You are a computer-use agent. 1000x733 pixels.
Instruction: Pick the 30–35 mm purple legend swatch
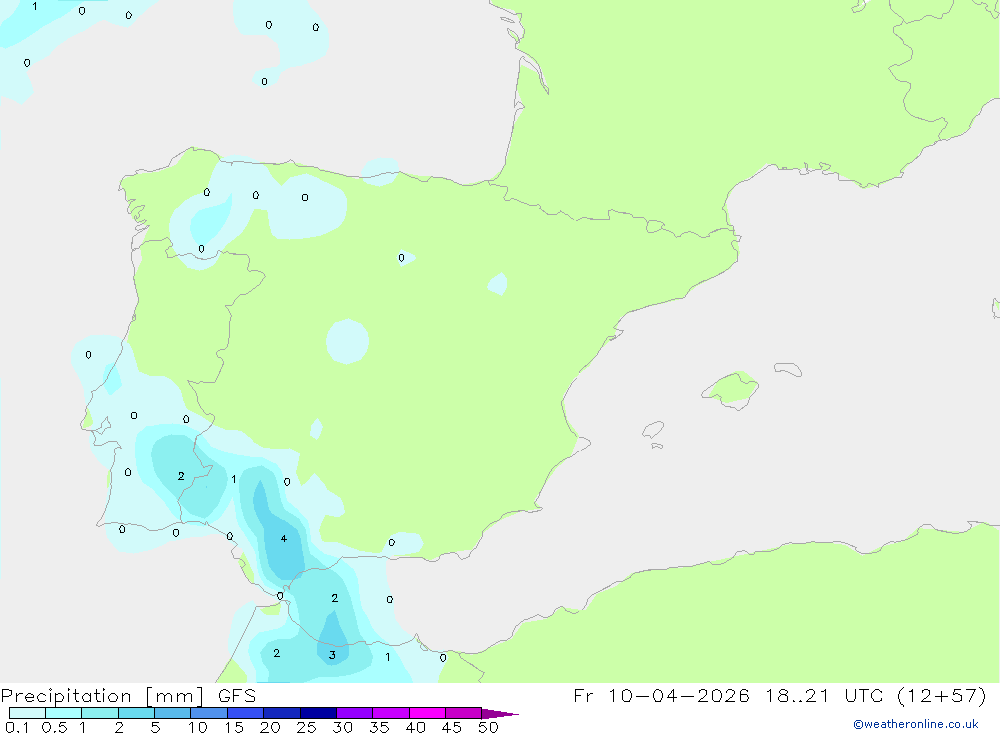tap(355, 713)
